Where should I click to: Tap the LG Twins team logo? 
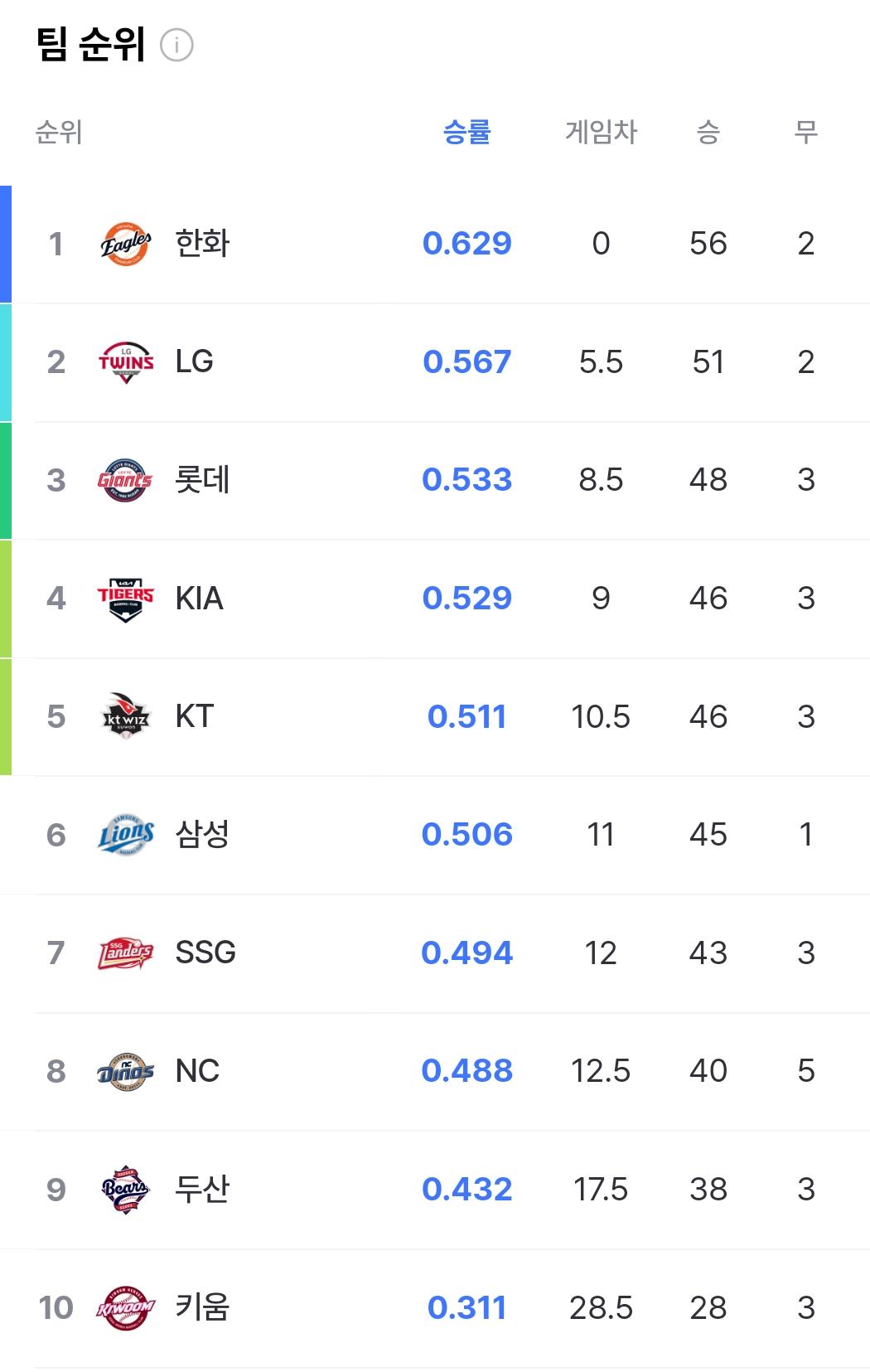tap(126, 362)
